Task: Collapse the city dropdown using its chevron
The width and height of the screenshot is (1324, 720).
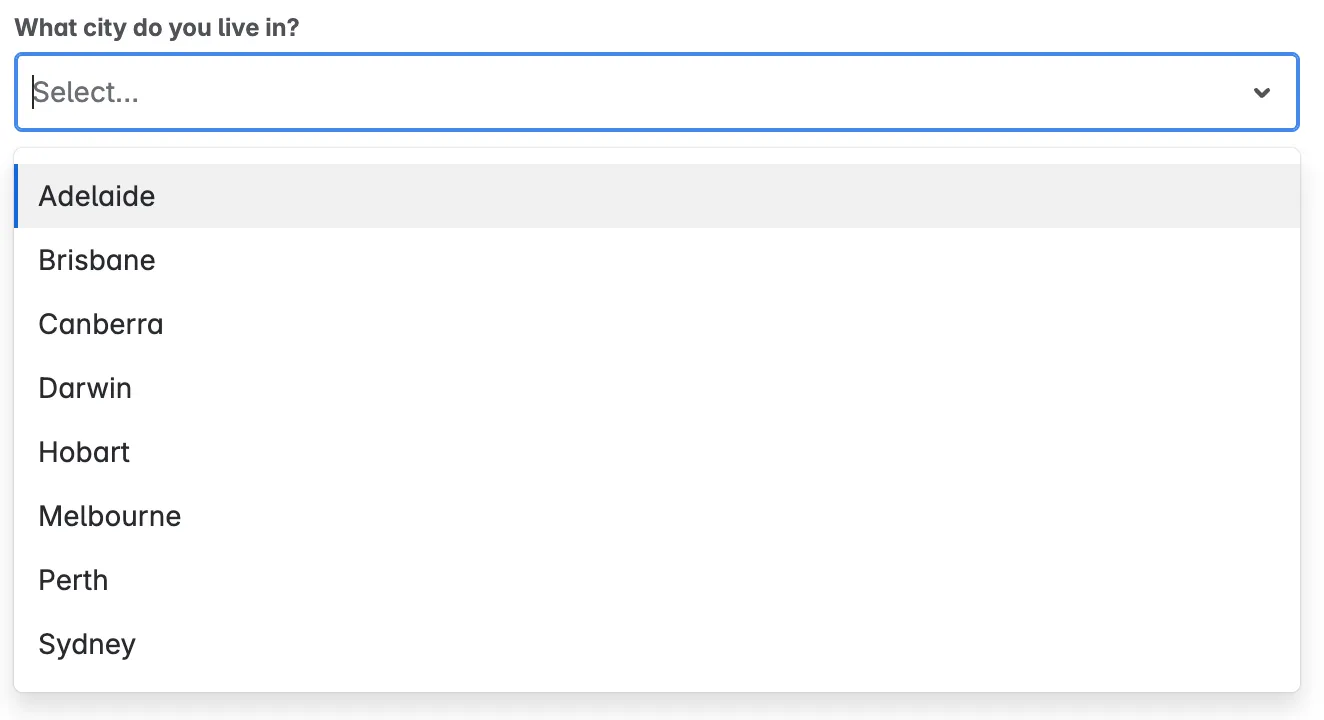Action: tap(1262, 93)
